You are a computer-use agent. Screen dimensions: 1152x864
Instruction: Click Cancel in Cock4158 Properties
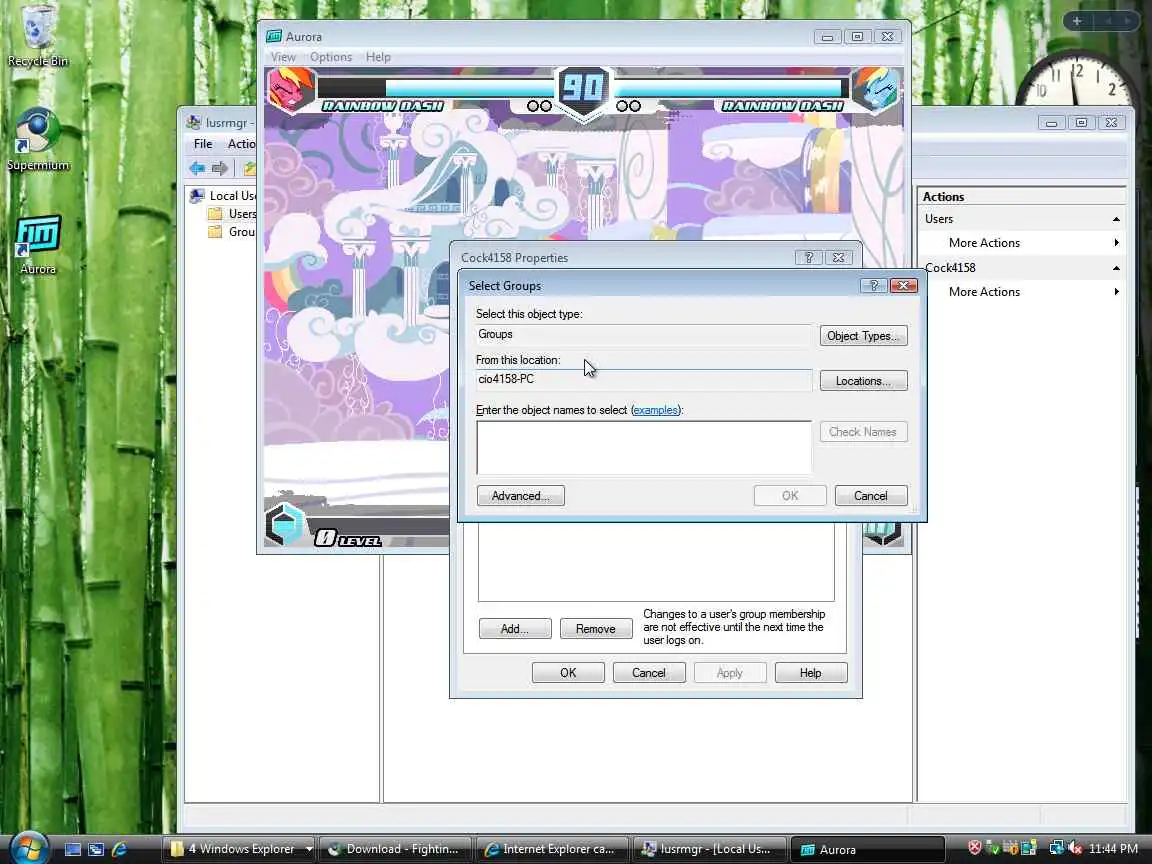(649, 673)
